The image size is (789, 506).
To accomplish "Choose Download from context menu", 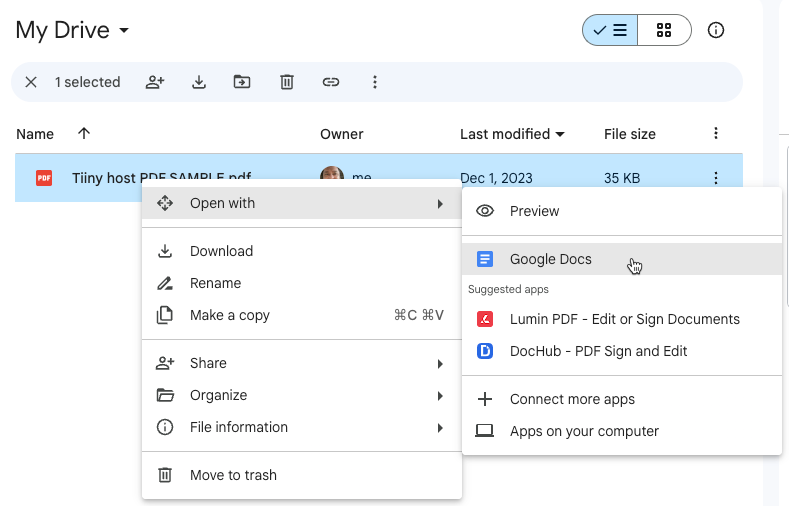I will click(x=302, y=251).
